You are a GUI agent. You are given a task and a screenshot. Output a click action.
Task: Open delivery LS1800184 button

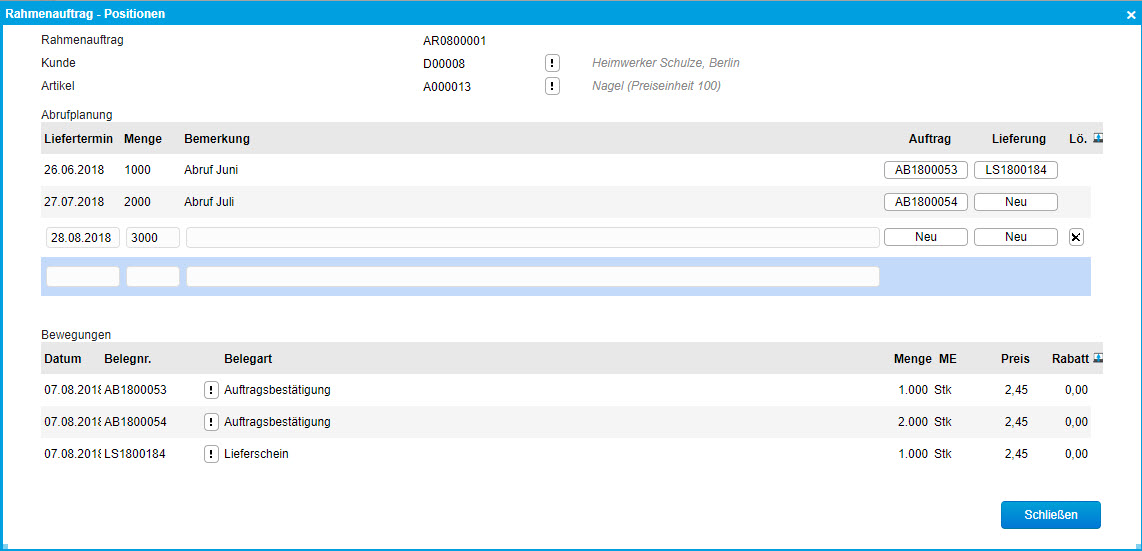(1015, 170)
